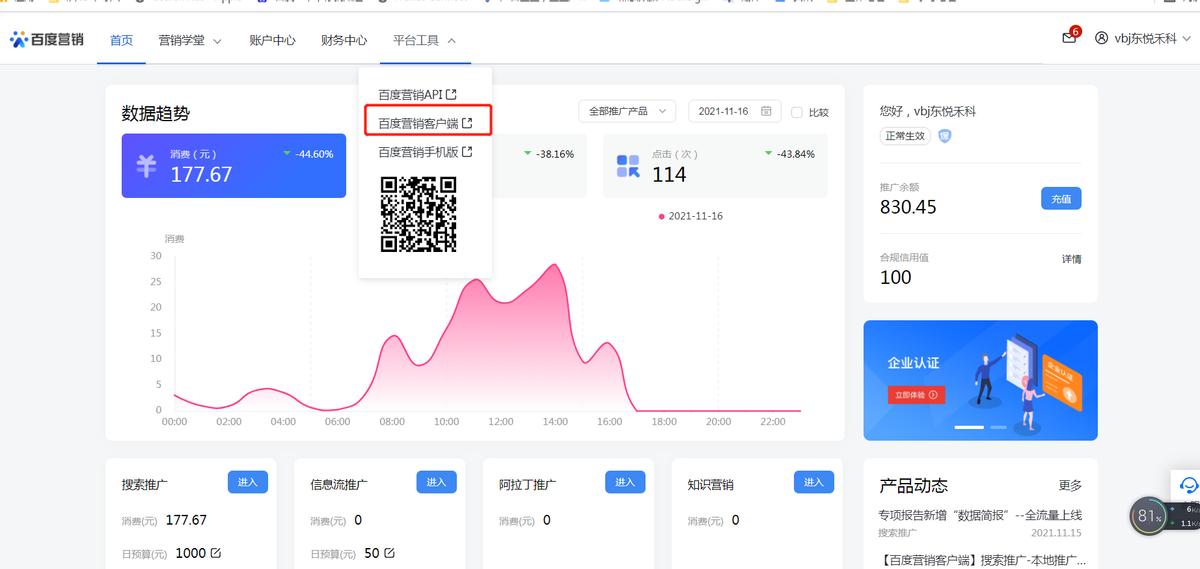Go to the 首页 tab

(121, 40)
